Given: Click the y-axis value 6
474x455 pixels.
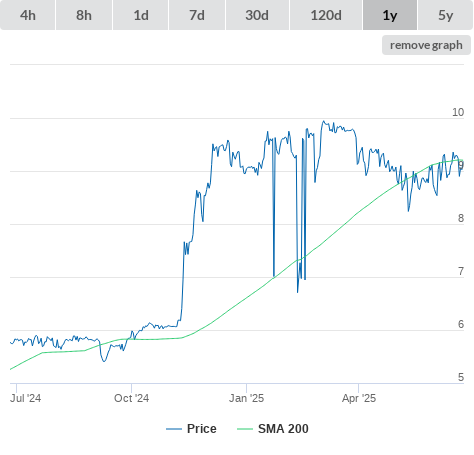Looking at the screenshot, I should click(461, 324).
